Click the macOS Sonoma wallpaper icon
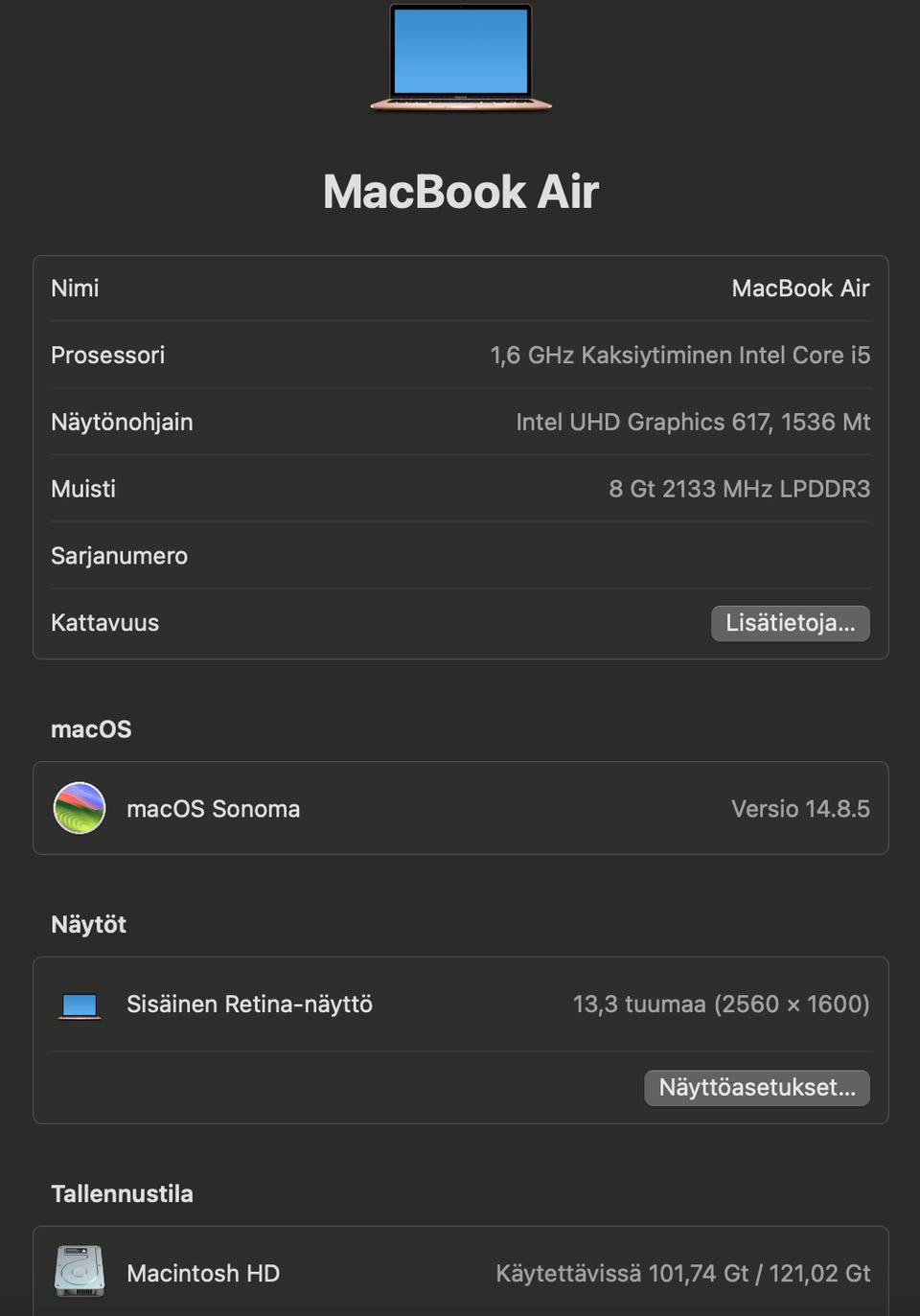 [80, 808]
